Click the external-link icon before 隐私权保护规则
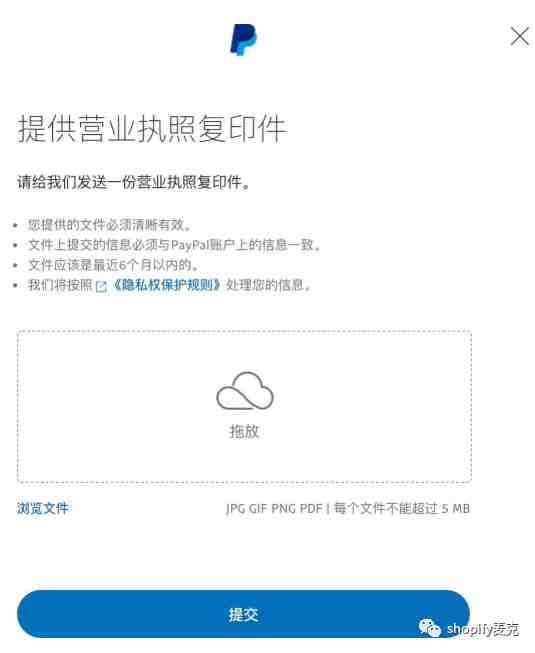This screenshot has width=535, height=653. (x=101, y=287)
